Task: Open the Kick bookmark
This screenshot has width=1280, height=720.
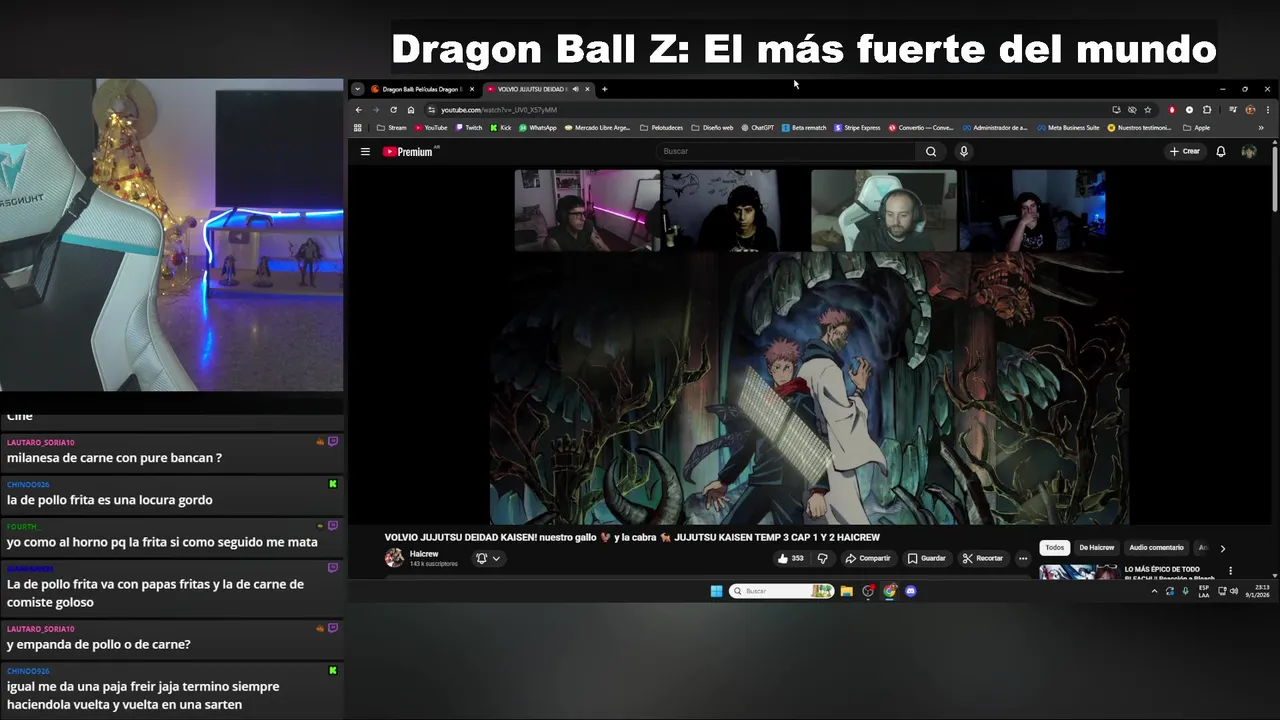Action: (x=501, y=128)
